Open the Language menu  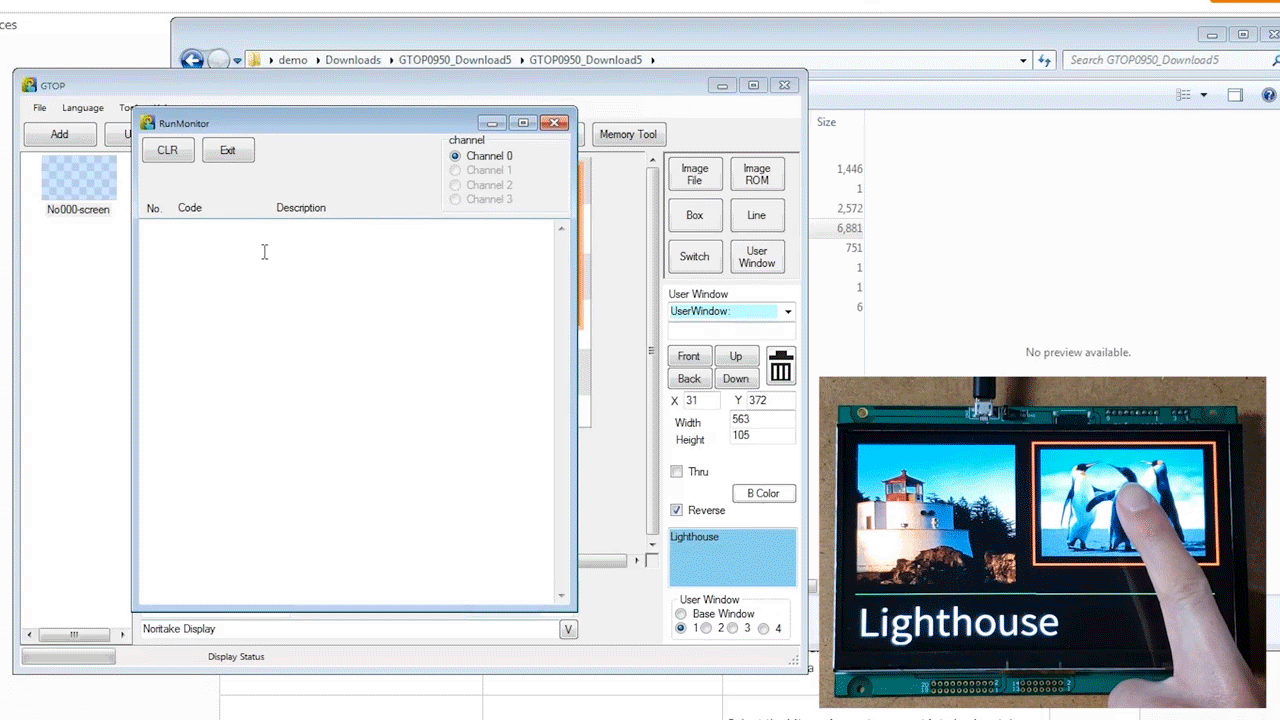[82, 108]
